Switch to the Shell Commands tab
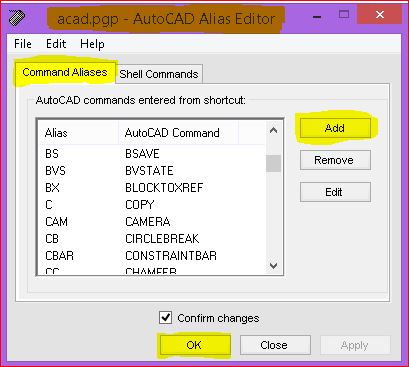Screen dimensions: 409x367 coord(159,74)
